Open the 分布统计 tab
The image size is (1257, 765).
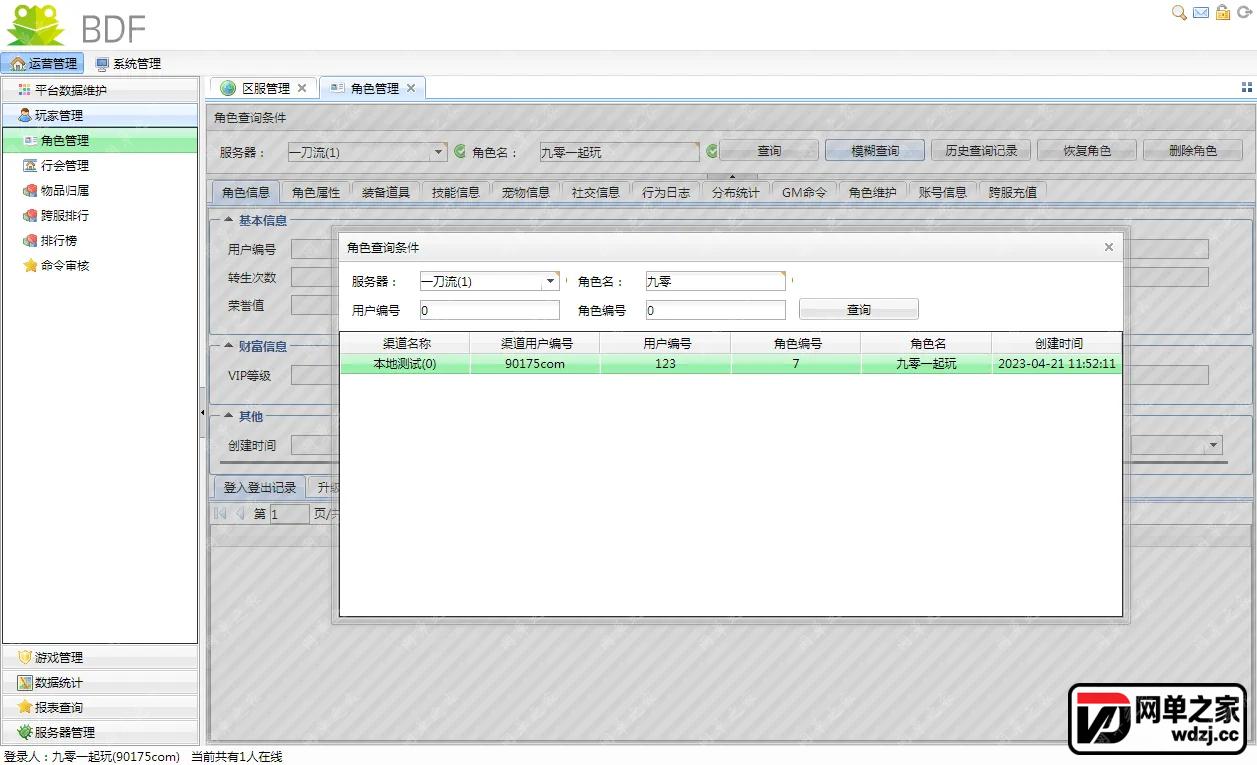click(736, 192)
